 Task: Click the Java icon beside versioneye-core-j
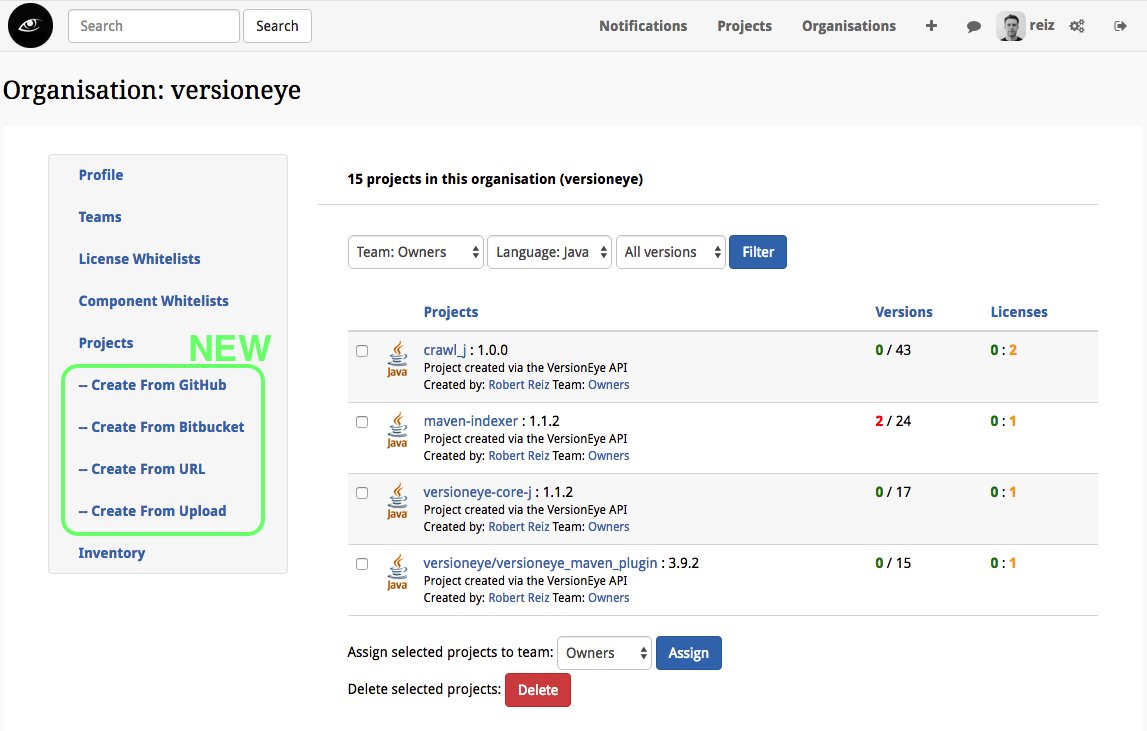397,501
